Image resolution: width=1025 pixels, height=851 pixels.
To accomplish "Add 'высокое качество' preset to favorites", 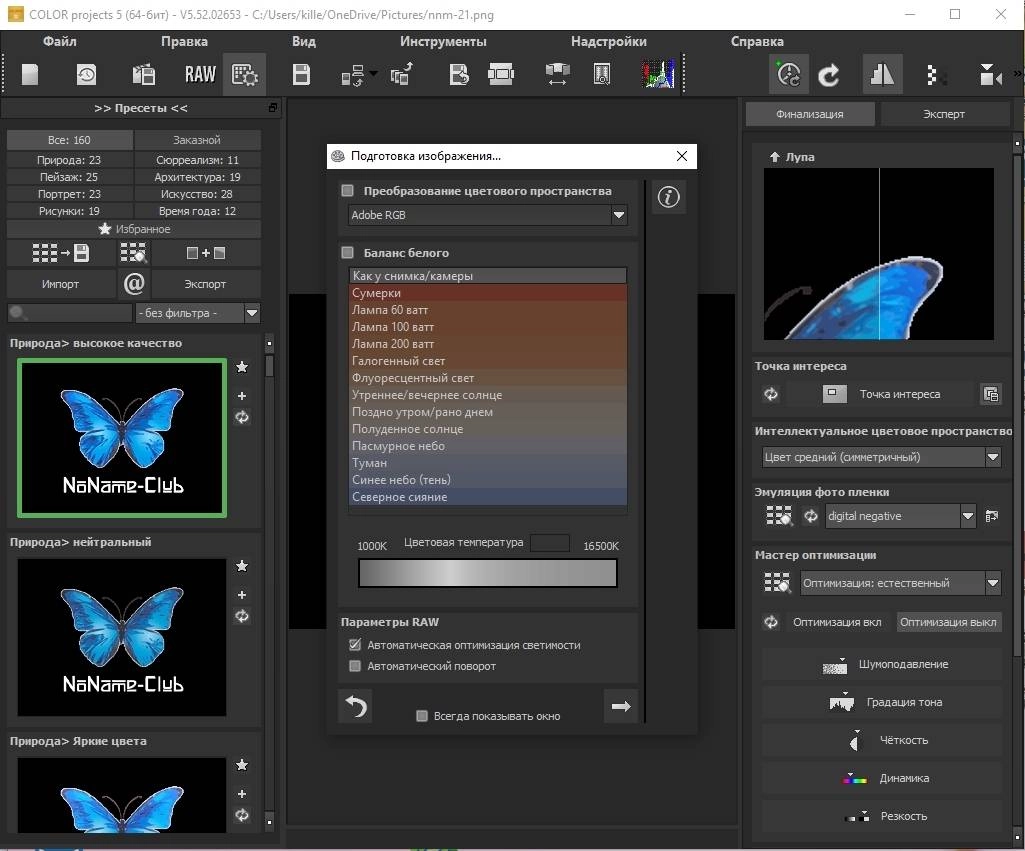I will click(x=242, y=367).
